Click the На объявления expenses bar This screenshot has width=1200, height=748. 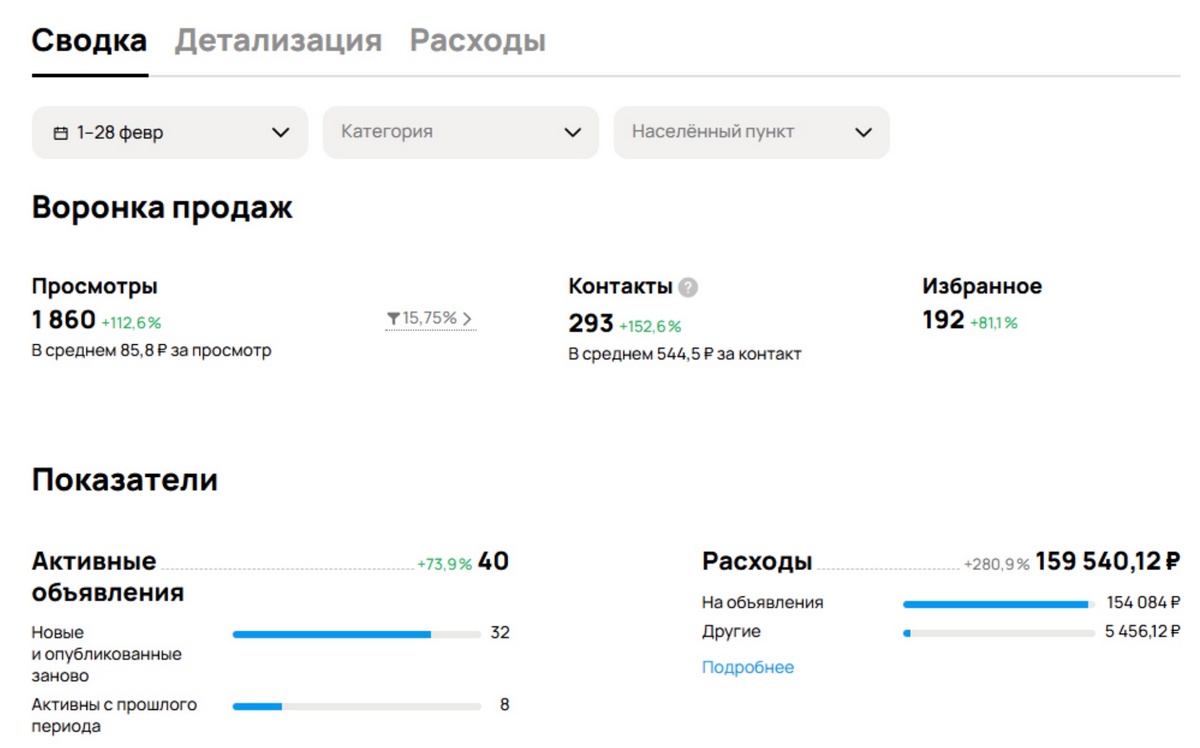coord(998,604)
